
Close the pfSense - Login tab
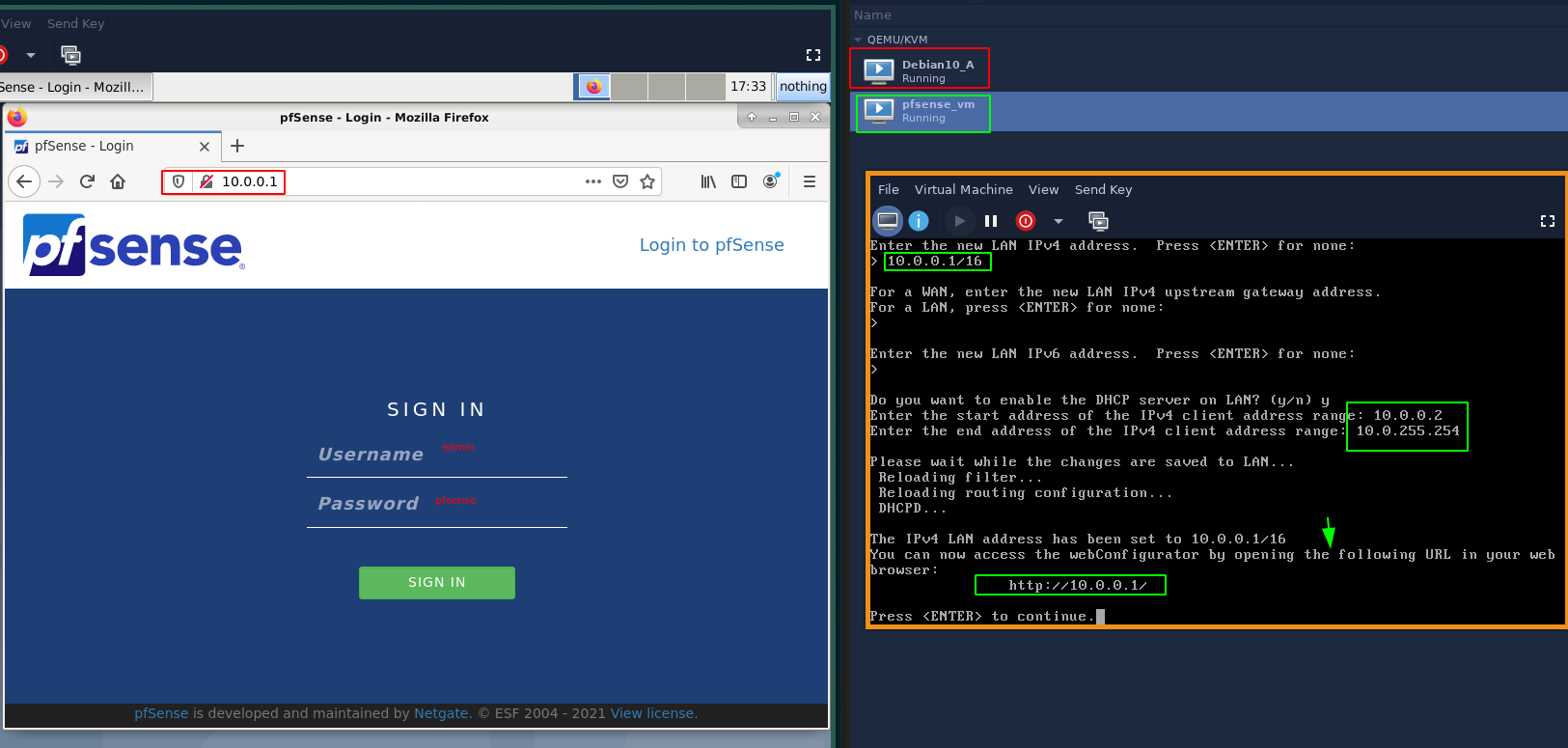coord(205,147)
